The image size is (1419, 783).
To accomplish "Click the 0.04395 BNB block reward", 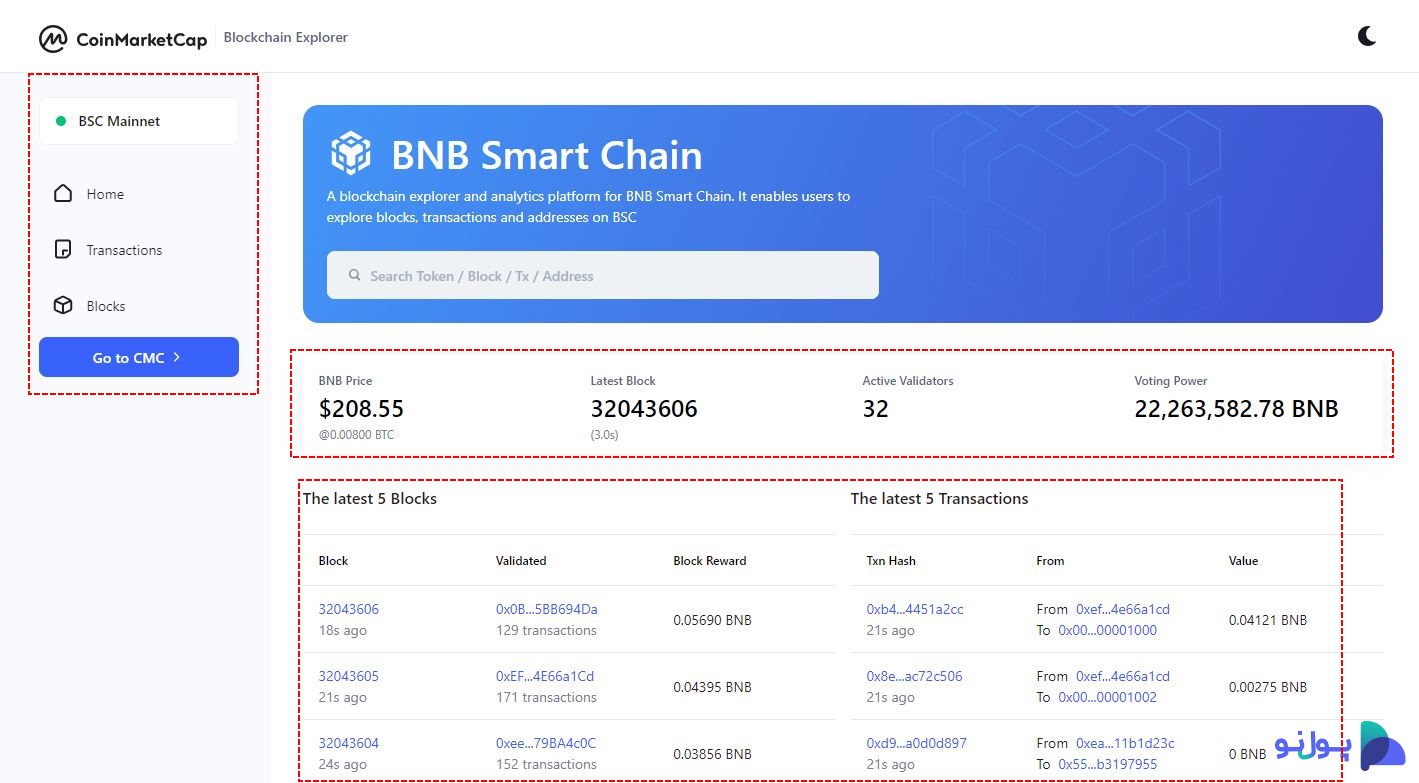I will [712, 687].
